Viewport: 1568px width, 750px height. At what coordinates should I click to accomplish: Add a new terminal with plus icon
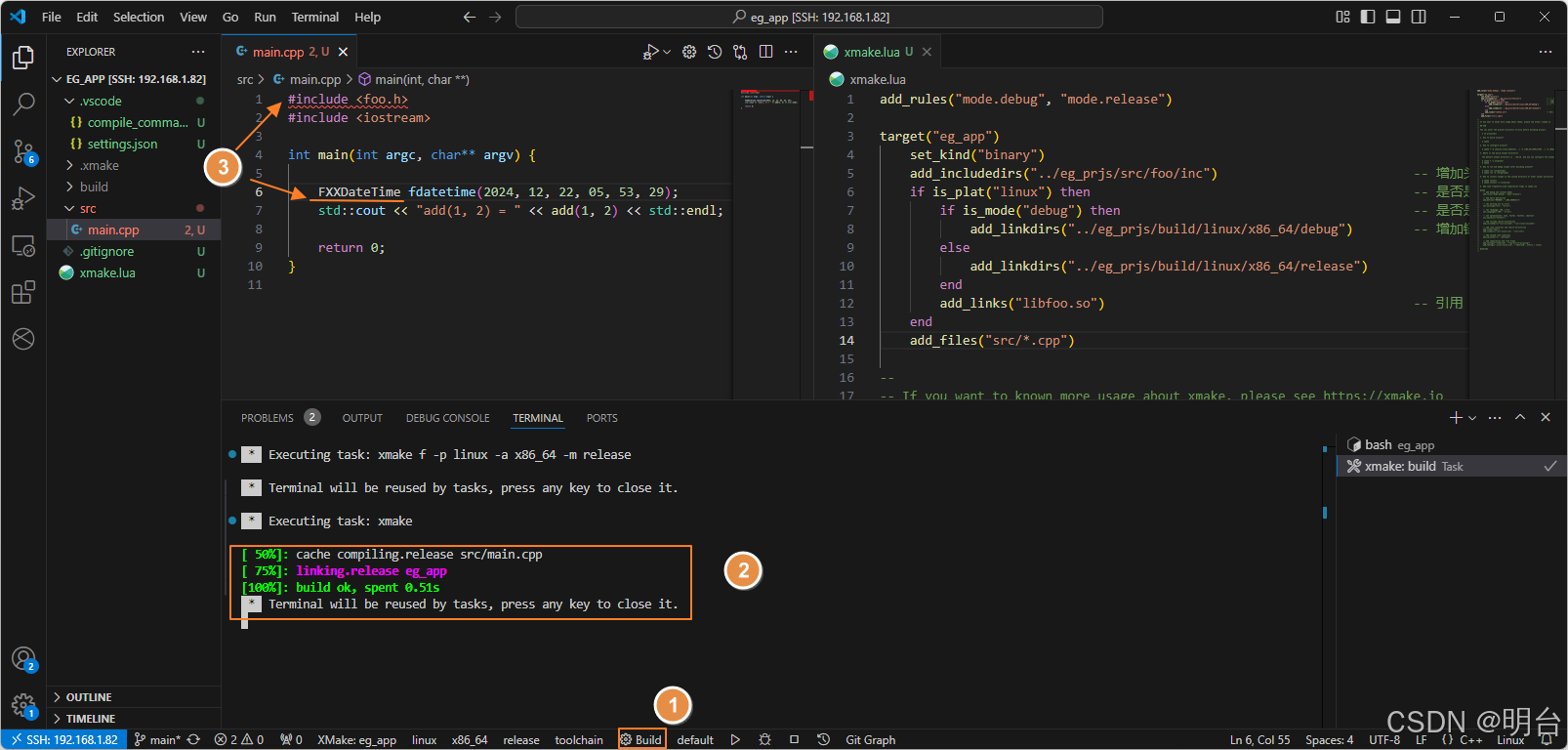point(1456,418)
